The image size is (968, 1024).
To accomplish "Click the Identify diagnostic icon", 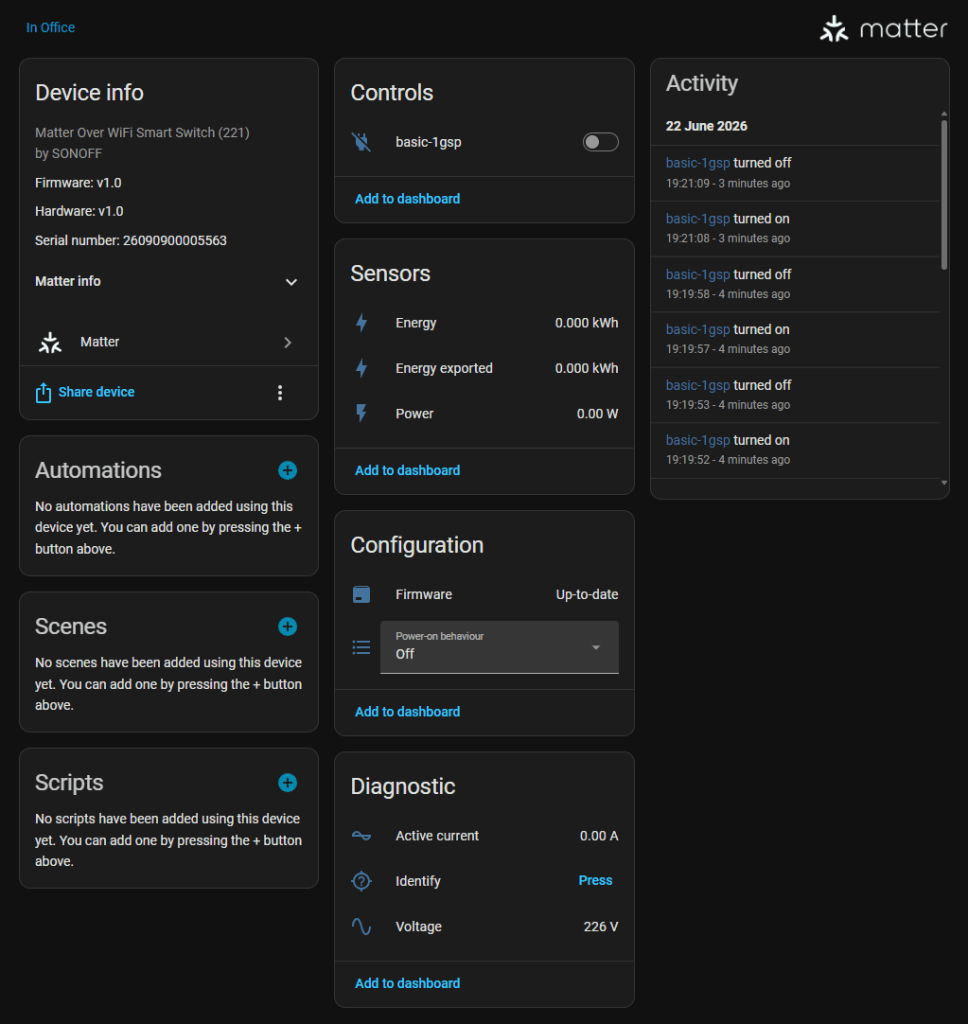I will tap(361, 881).
